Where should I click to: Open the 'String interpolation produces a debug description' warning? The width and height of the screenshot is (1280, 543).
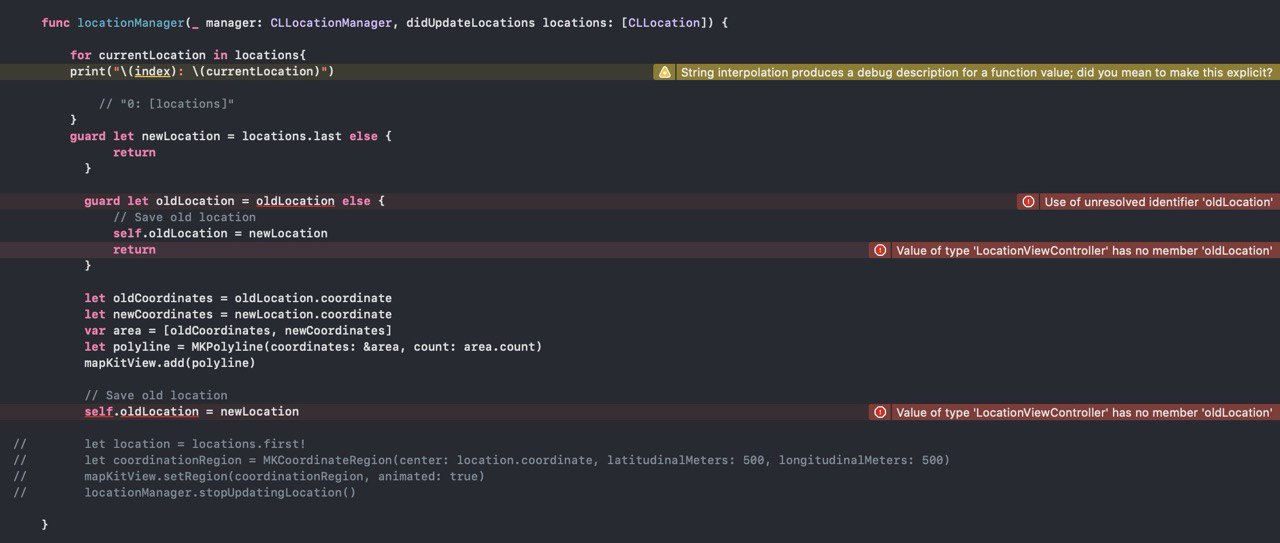pos(976,72)
